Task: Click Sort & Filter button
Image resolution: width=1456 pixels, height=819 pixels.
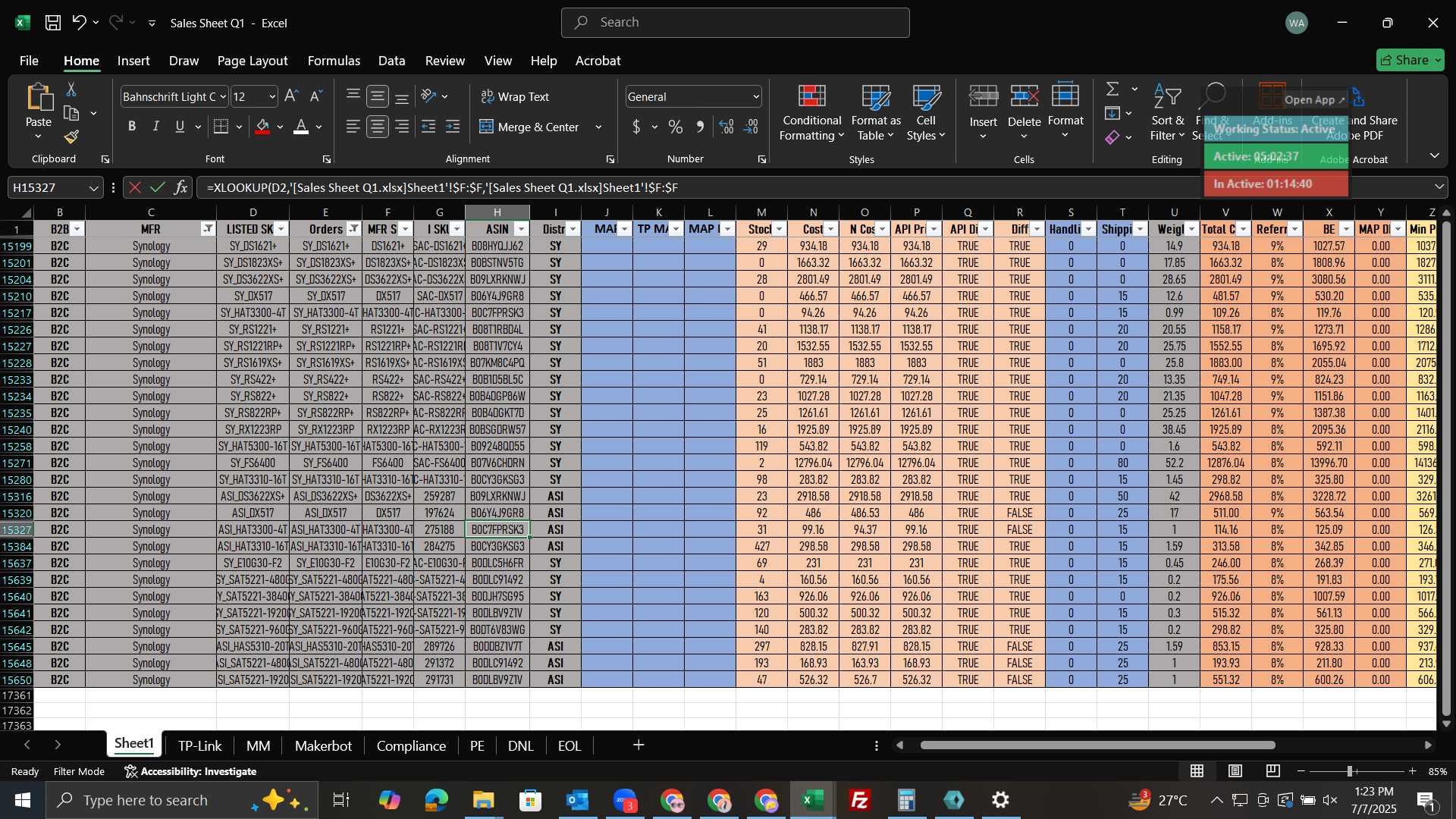Action: tap(1167, 112)
